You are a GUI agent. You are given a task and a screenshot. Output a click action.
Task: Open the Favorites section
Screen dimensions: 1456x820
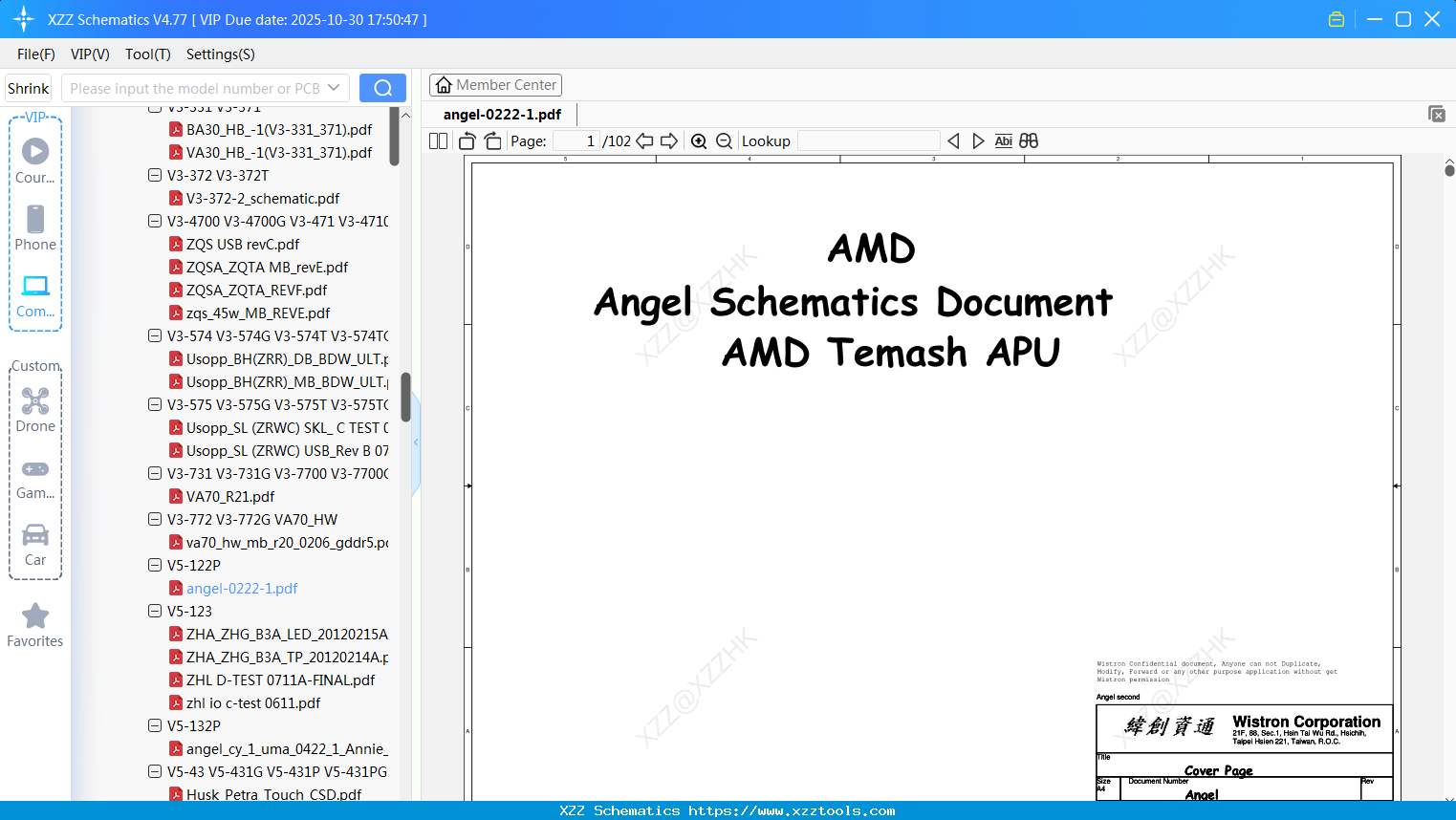pyautogui.click(x=35, y=625)
